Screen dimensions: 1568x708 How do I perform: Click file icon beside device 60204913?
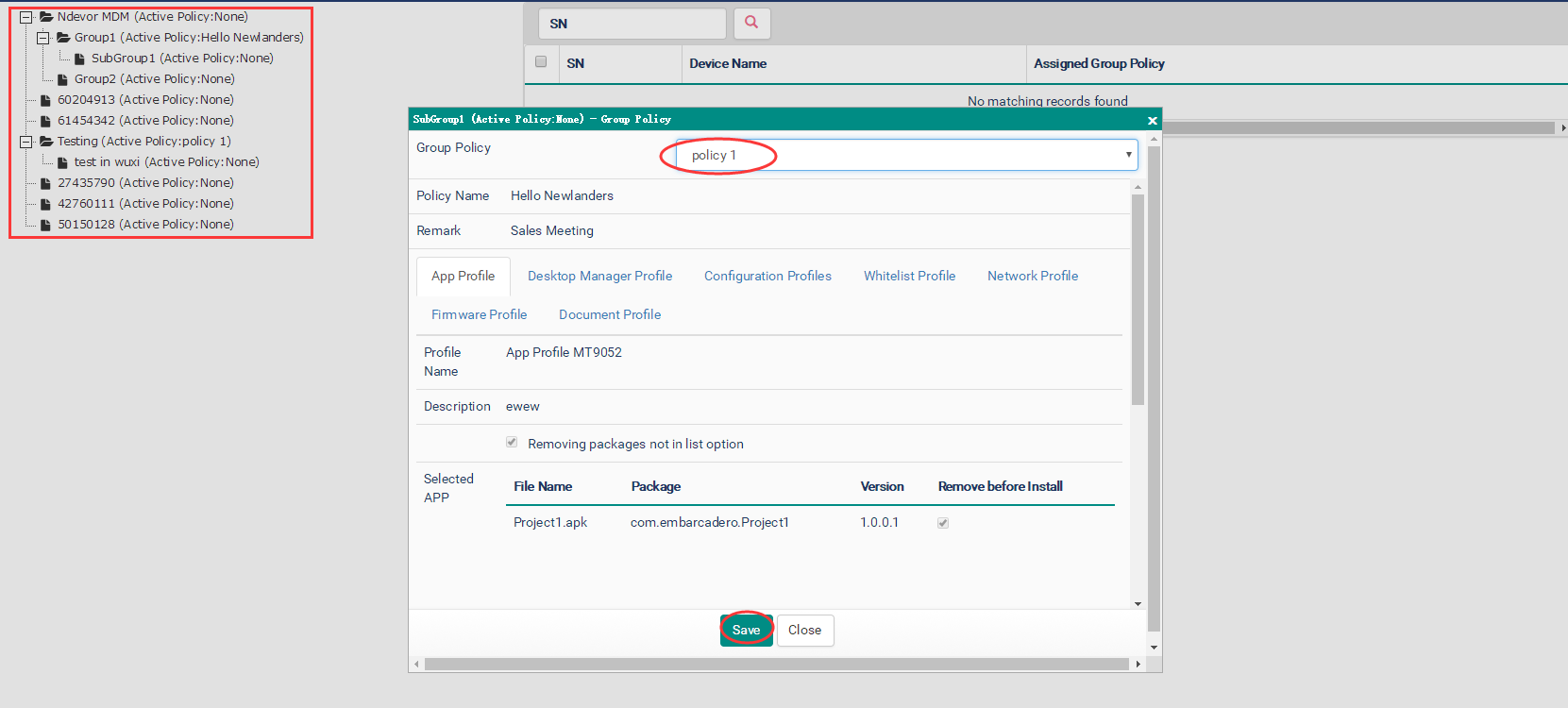[x=45, y=100]
